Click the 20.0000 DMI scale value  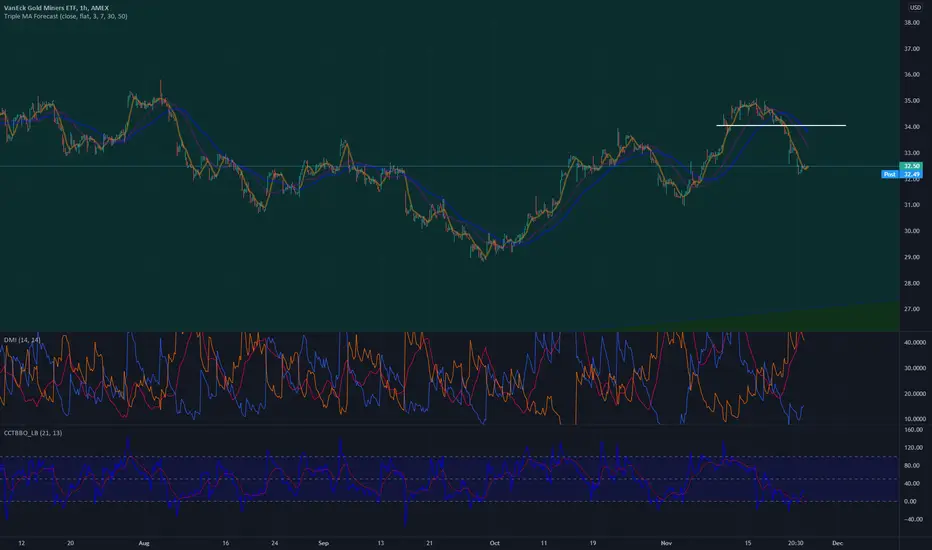[915, 394]
